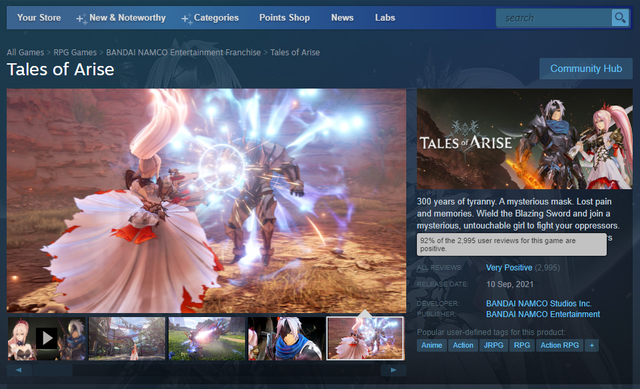Open the Categories dropdown menu
The height and width of the screenshot is (389, 640).
(210, 18)
